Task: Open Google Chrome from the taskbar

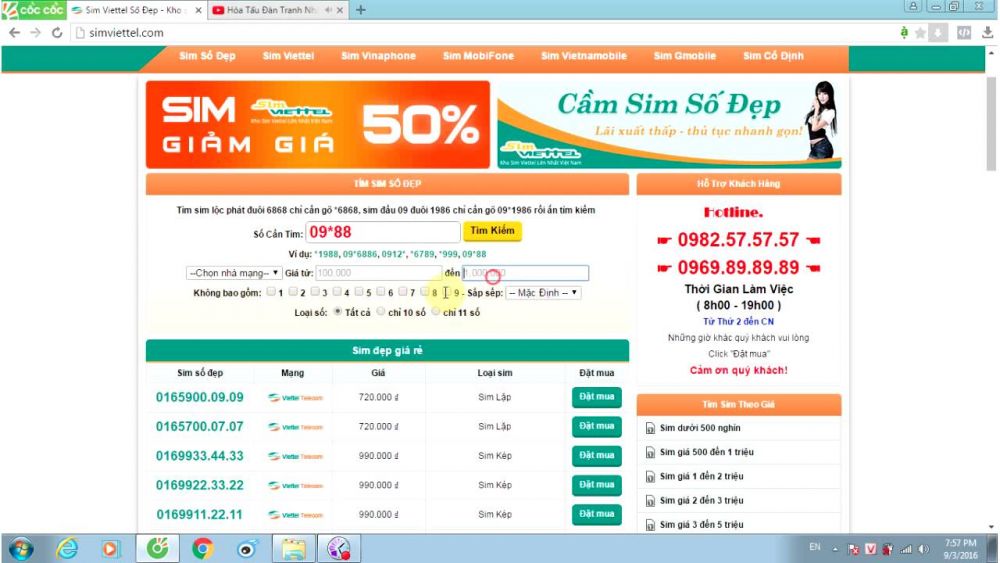Action: click(x=203, y=548)
